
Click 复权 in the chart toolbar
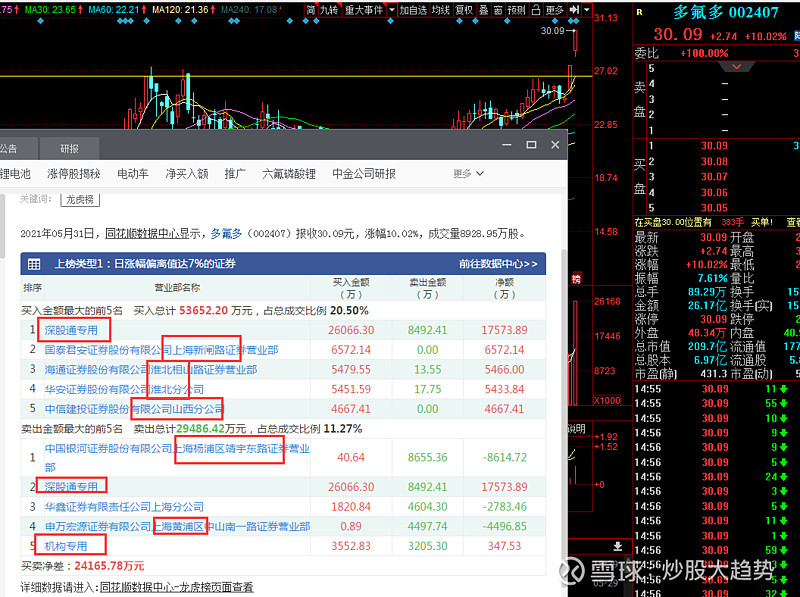pyautogui.click(x=464, y=10)
